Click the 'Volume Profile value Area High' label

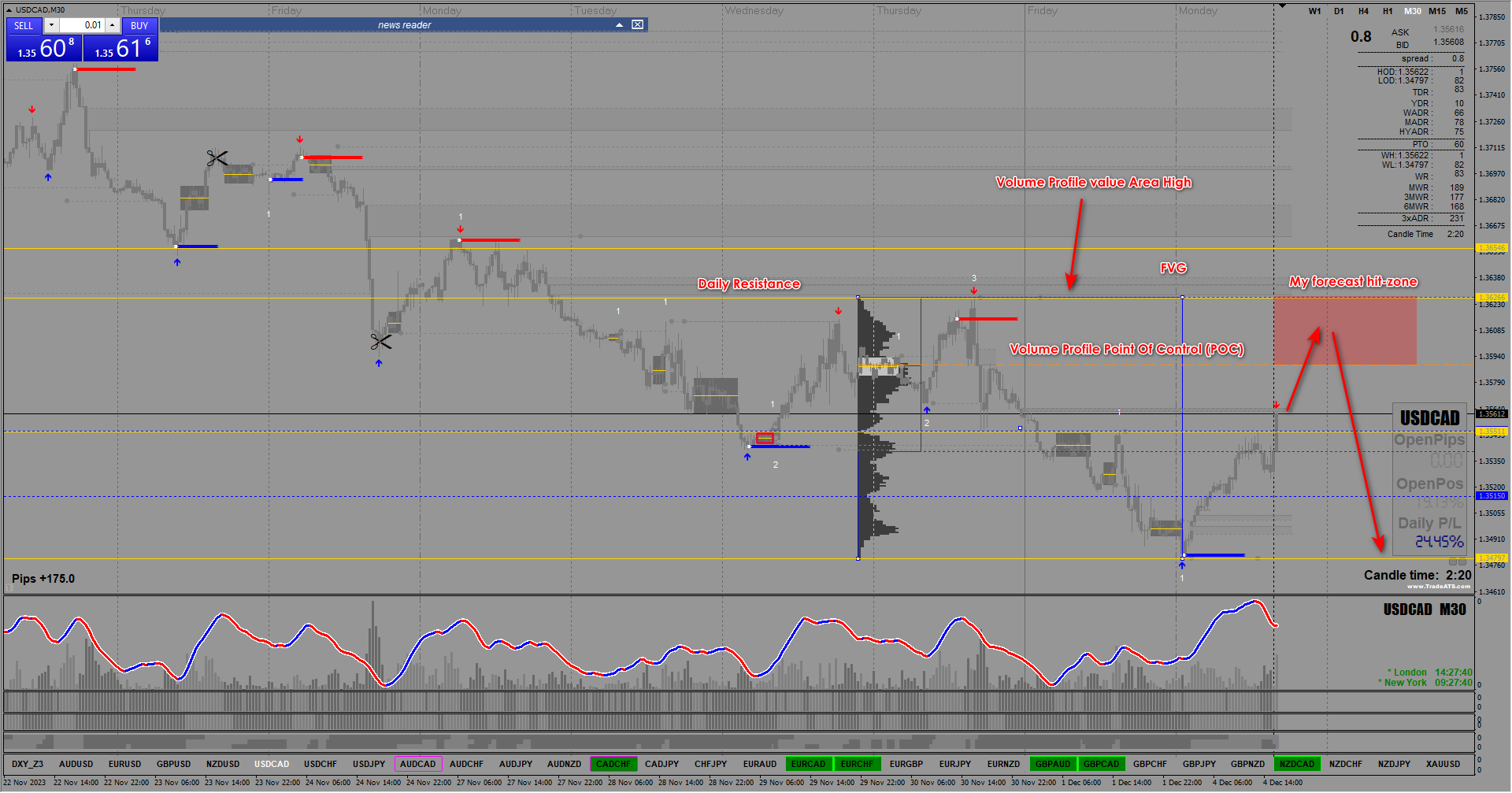click(x=1094, y=182)
